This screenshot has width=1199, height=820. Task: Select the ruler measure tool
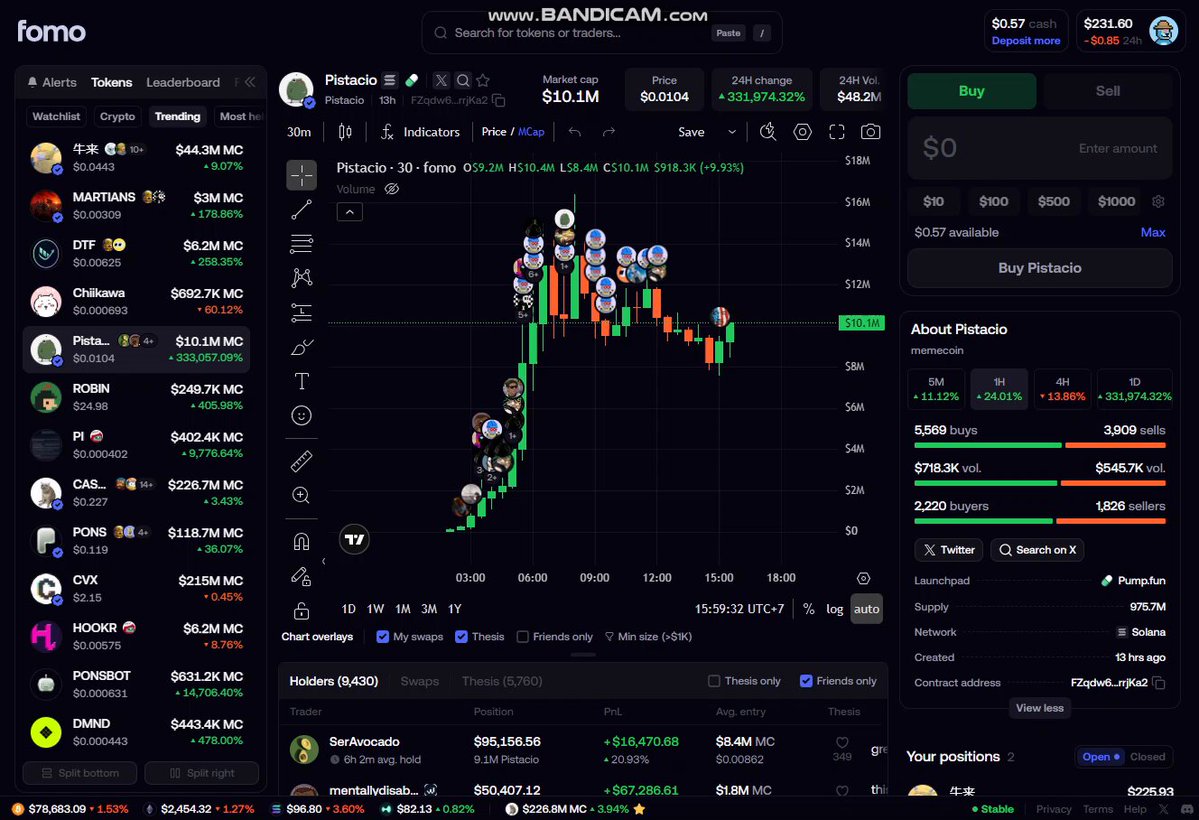[301, 460]
